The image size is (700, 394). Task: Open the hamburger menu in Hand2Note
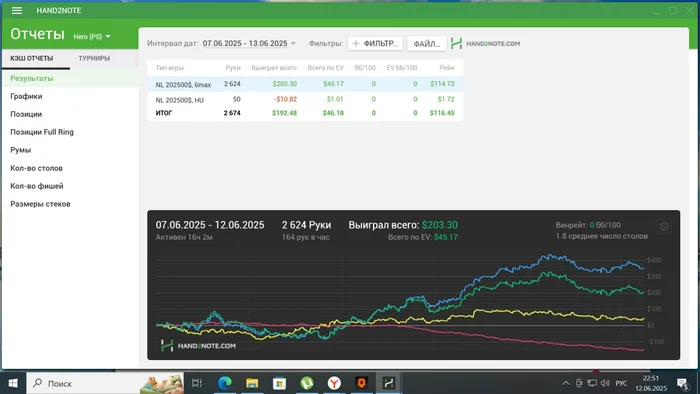pyautogui.click(x=17, y=10)
